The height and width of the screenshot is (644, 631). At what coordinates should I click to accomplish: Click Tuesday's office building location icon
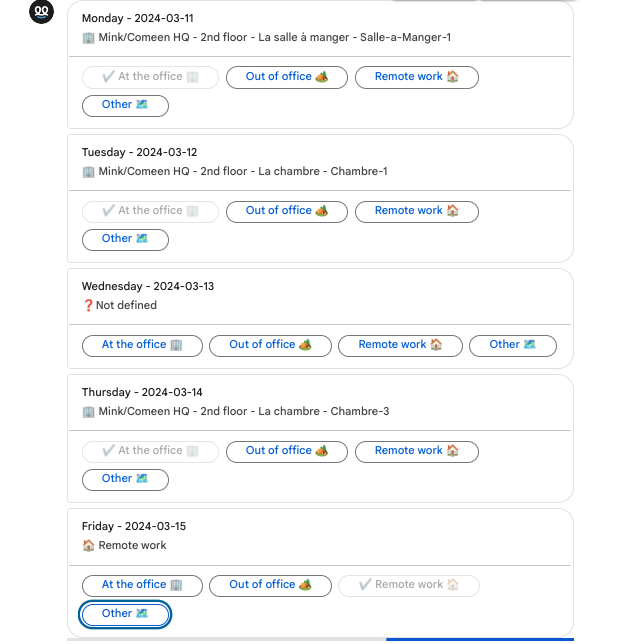pyautogui.click(x=88, y=172)
